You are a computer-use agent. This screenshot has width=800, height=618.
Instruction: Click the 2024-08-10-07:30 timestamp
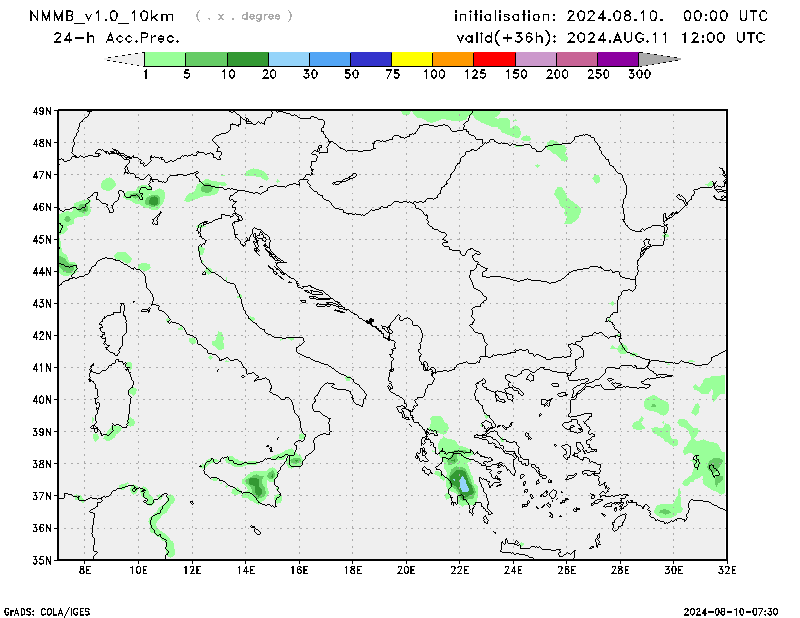click(738, 610)
